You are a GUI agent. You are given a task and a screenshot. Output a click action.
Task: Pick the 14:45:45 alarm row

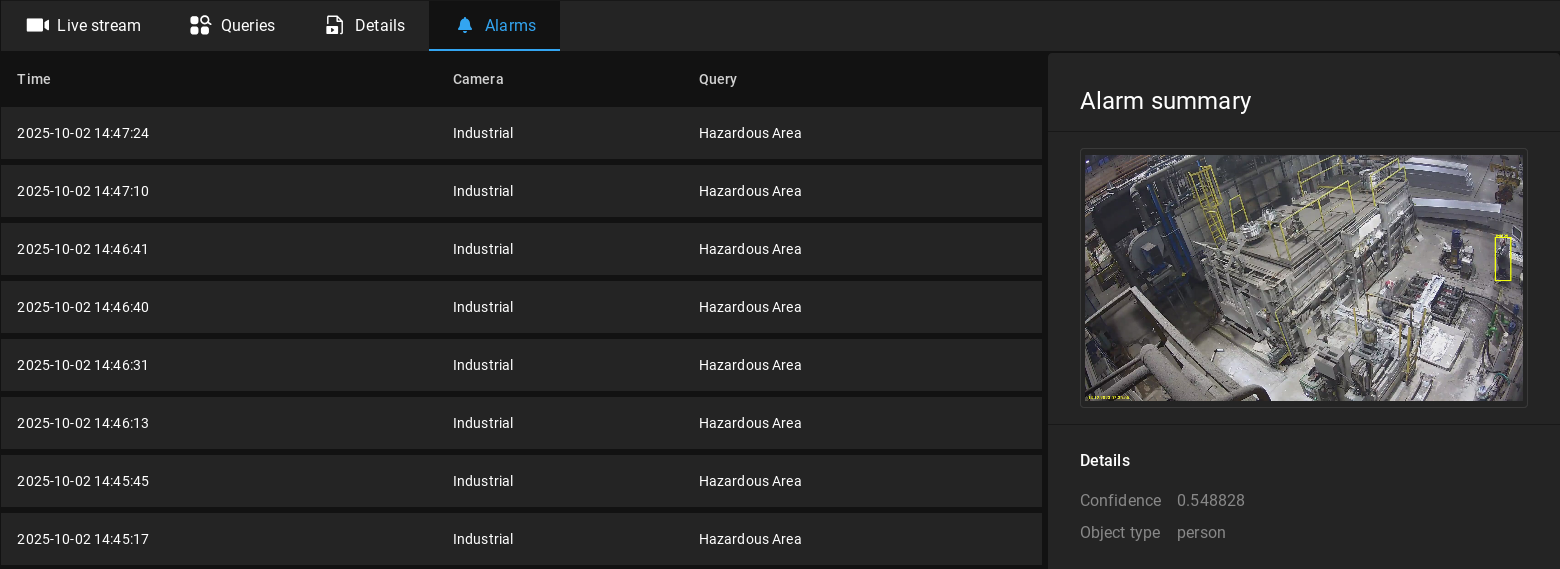(520, 481)
